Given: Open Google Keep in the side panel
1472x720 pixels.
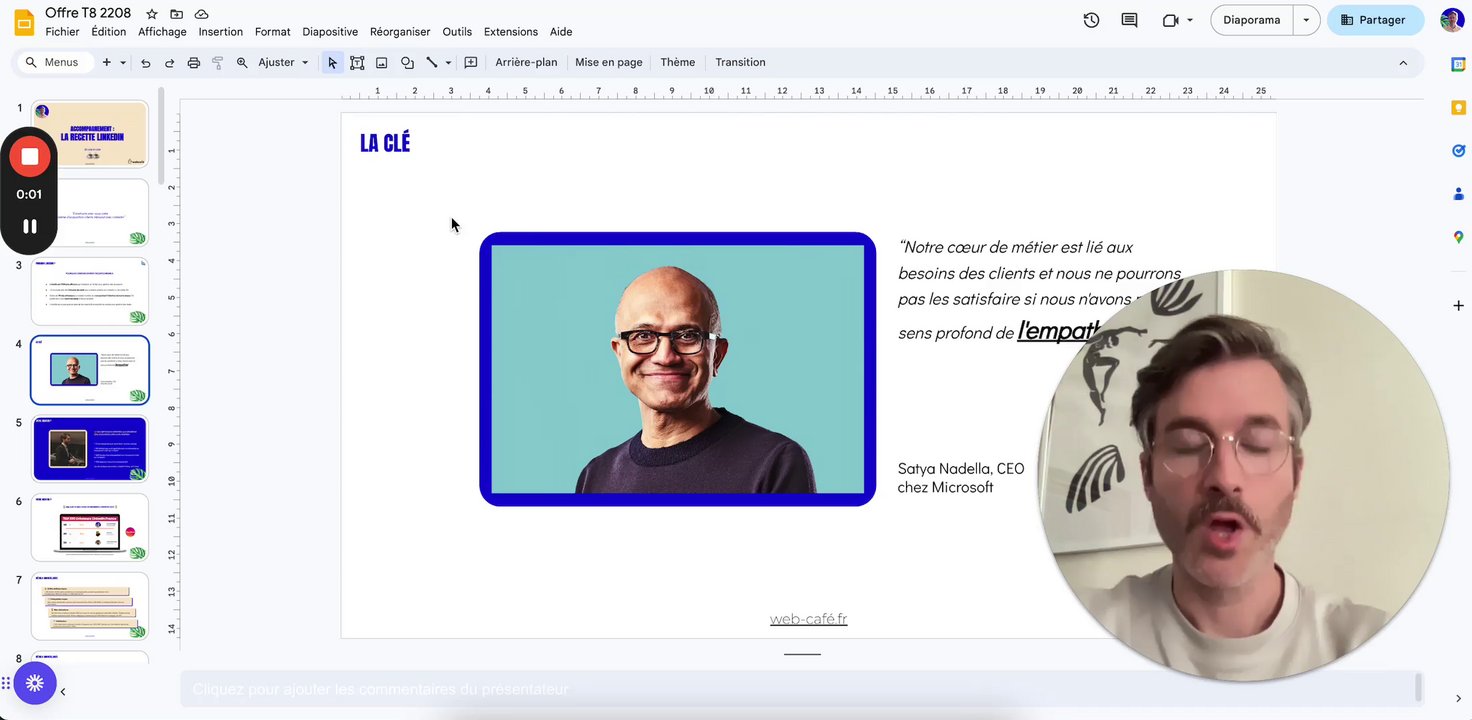Looking at the screenshot, I should [x=1458, y=107].
